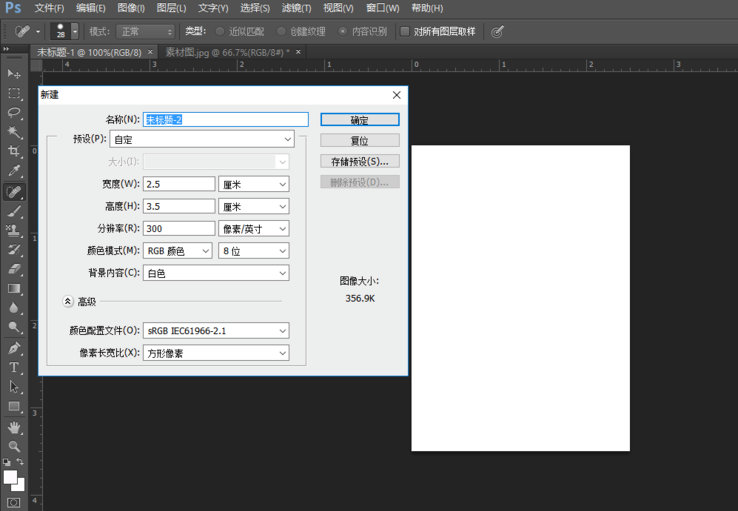Select the Lasso tool
The image size is (738, 511).
(14, 113)
